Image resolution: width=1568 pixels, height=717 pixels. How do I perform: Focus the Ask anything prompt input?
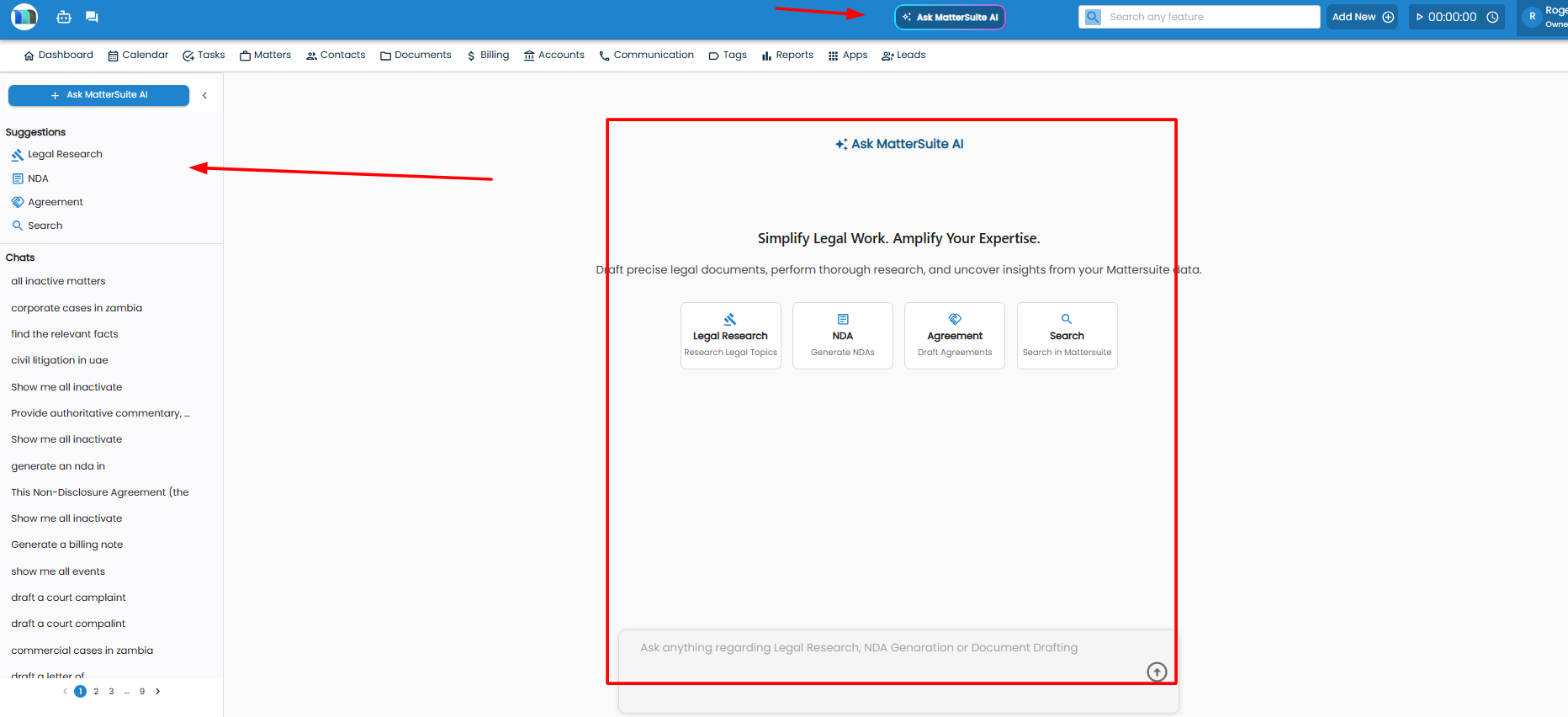[858, 648]
